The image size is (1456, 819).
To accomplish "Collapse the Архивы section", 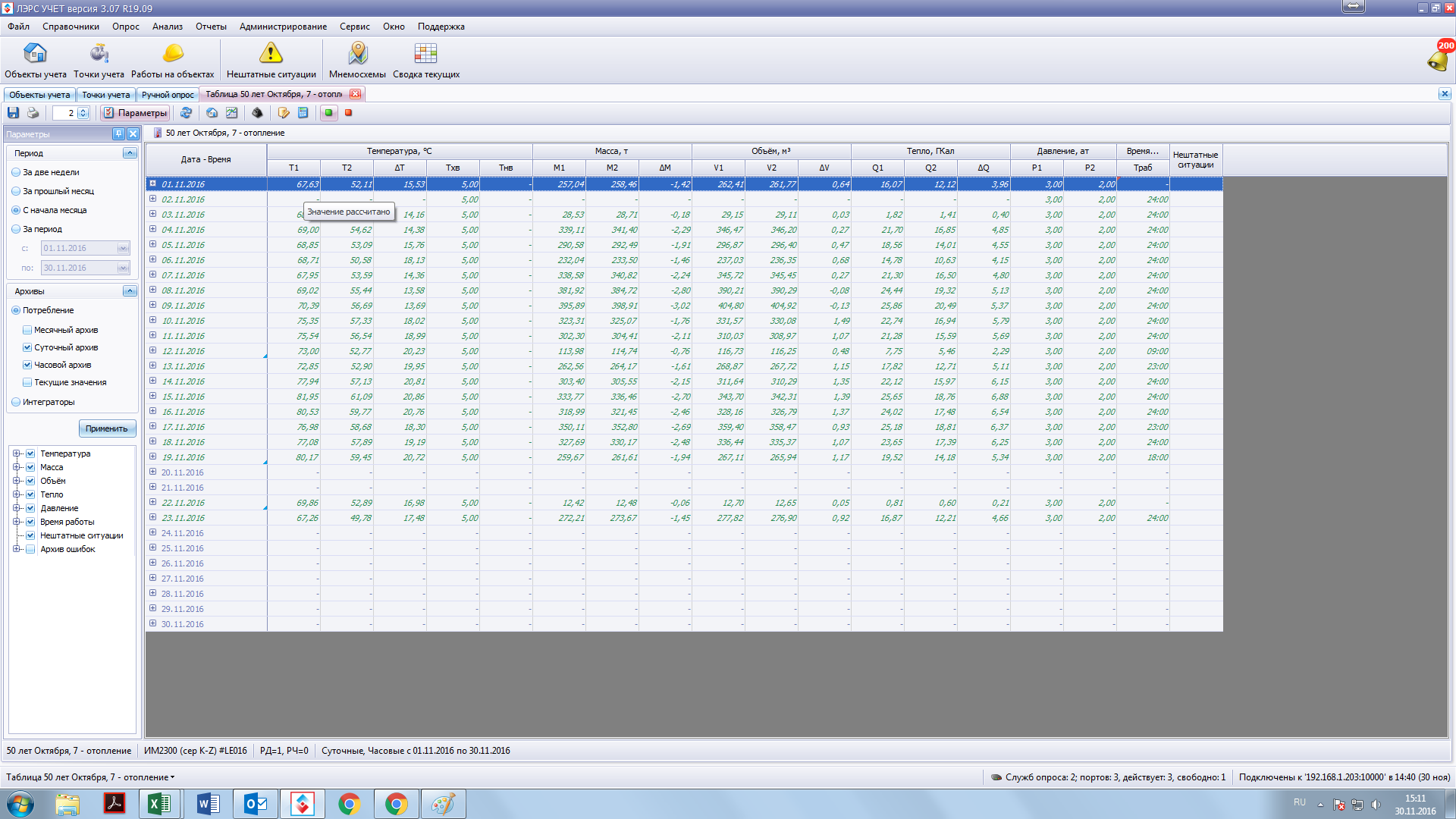I will (130, 291).
